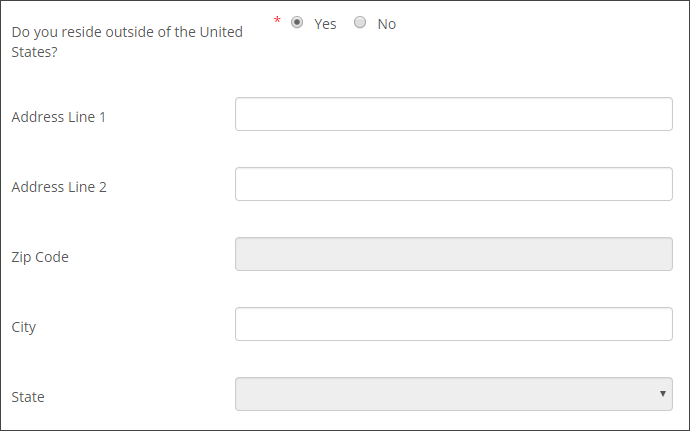
Task: Click the 'Address Line 2' label
Action: click(x=59, y=187)
